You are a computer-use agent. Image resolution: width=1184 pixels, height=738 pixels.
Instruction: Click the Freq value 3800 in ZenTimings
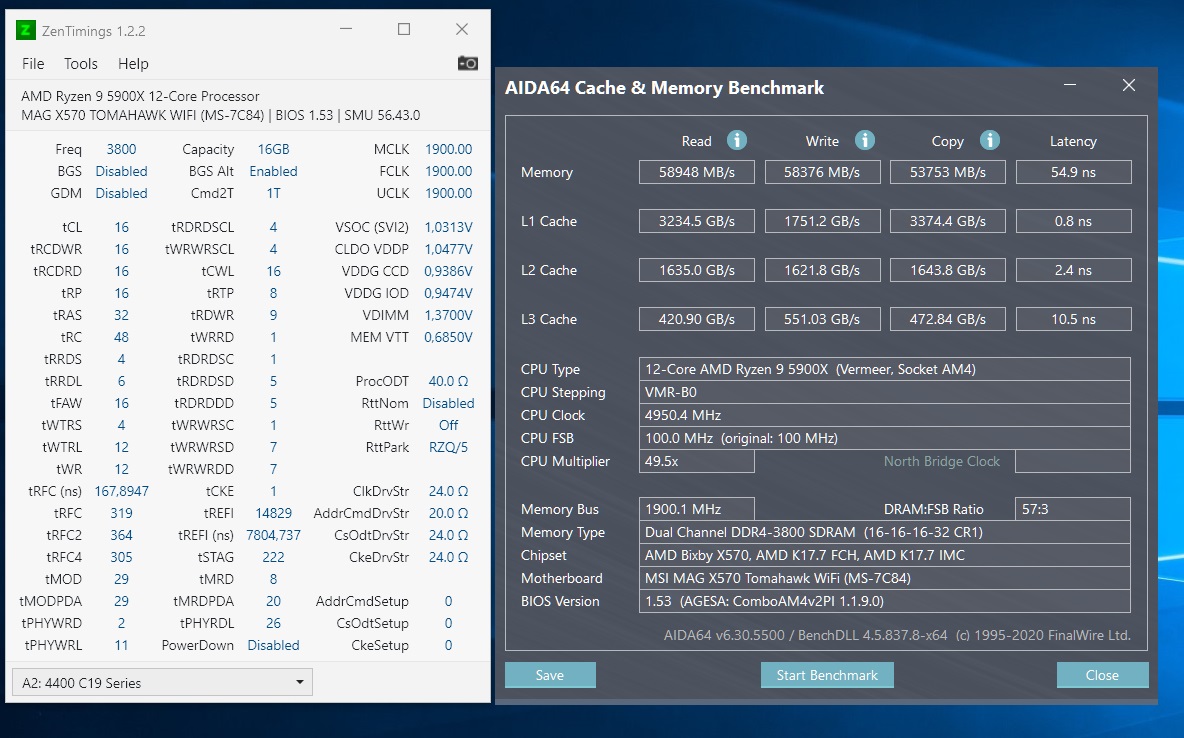click(122, 150)
